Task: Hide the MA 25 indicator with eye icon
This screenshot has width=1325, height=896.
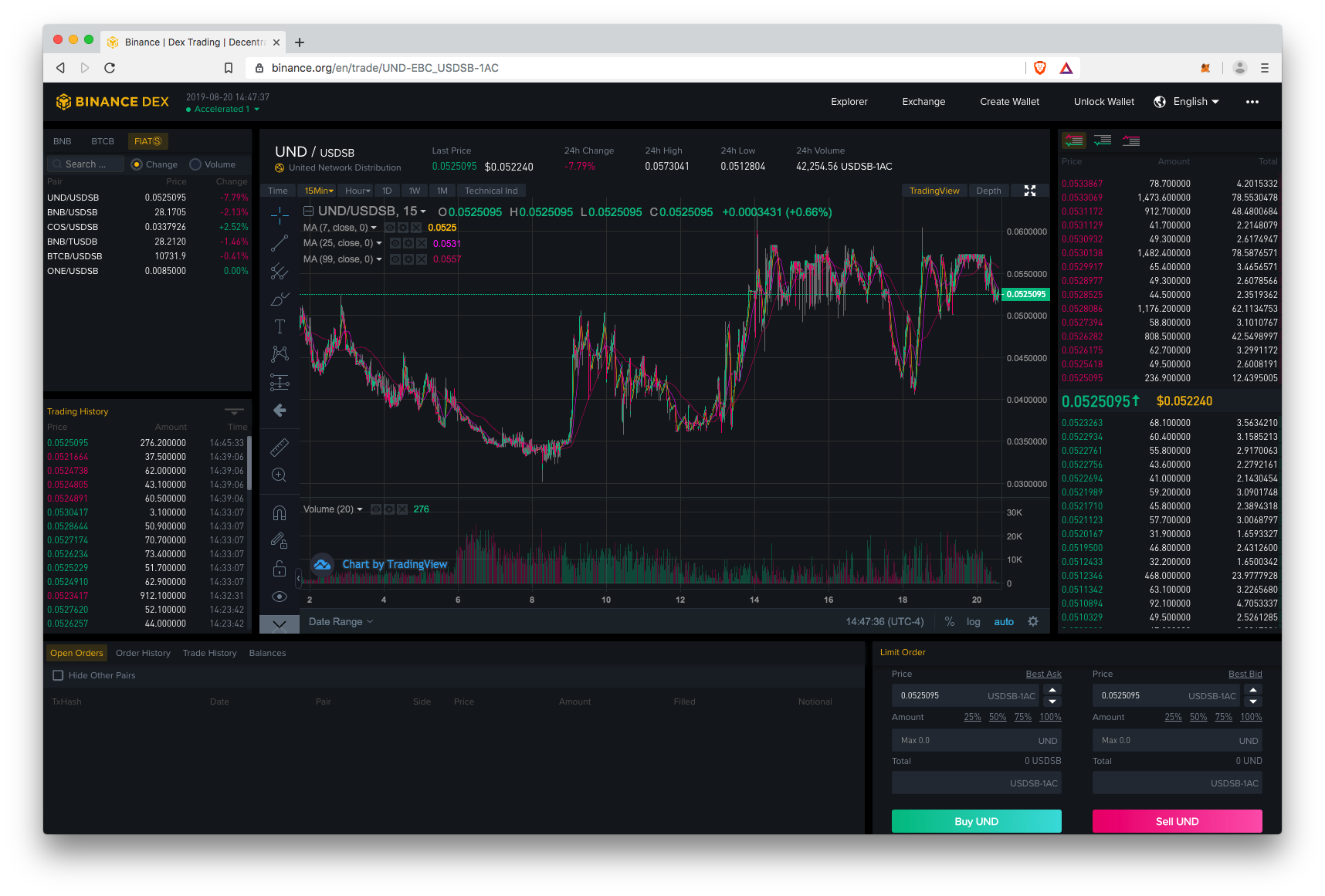Action: (x=395, y=243)
